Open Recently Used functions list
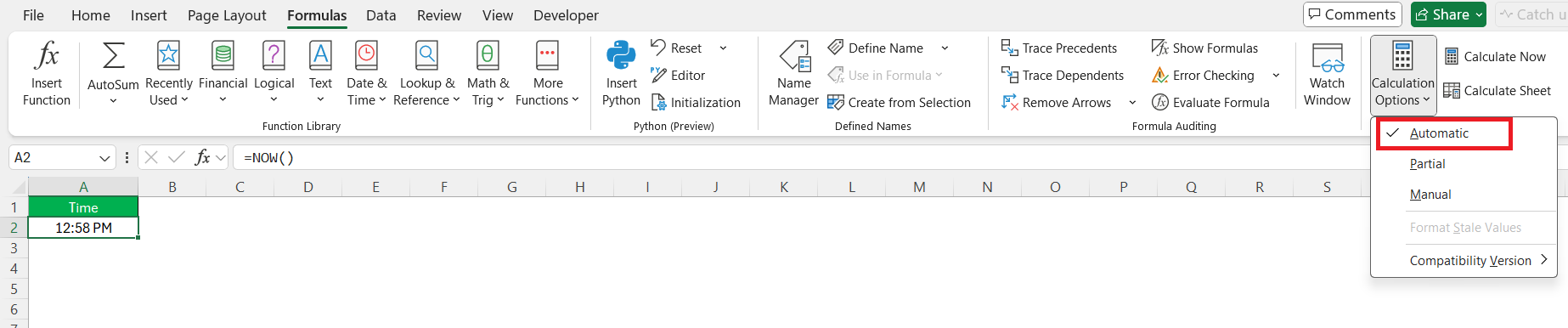This screenshot has width=1568, height=328. 169,75
